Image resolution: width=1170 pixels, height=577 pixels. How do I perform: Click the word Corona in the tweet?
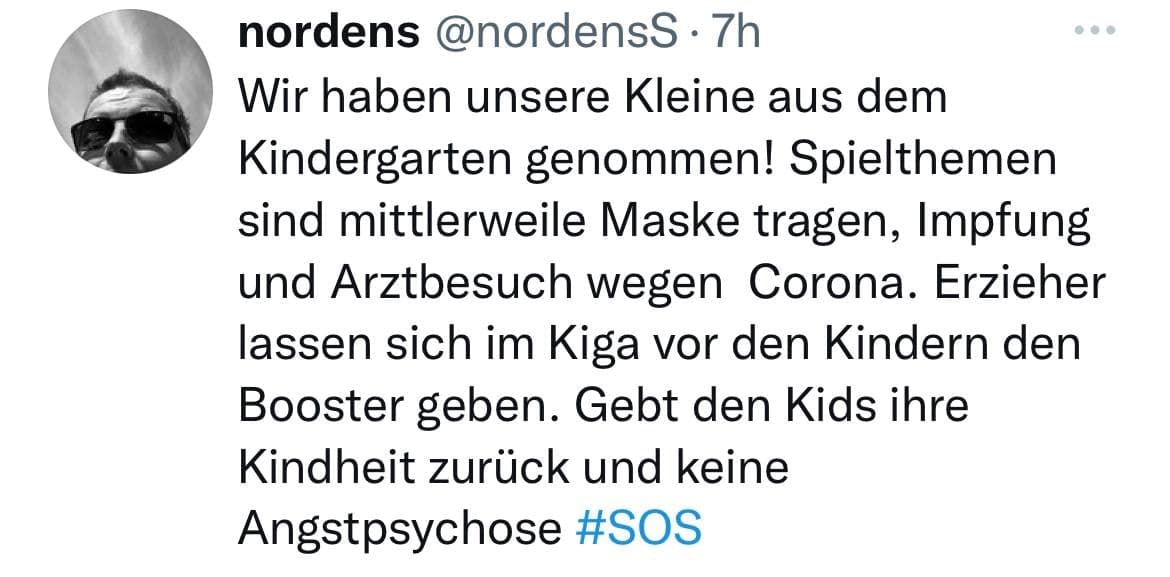pyautogui.click(x=824, y=284)
